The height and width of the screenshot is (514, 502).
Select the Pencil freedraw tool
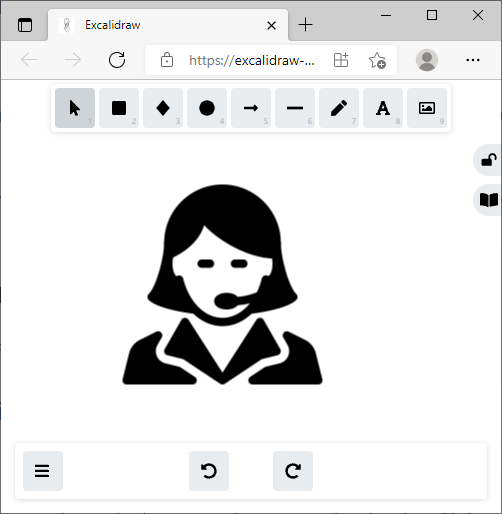tap(339, 108)
